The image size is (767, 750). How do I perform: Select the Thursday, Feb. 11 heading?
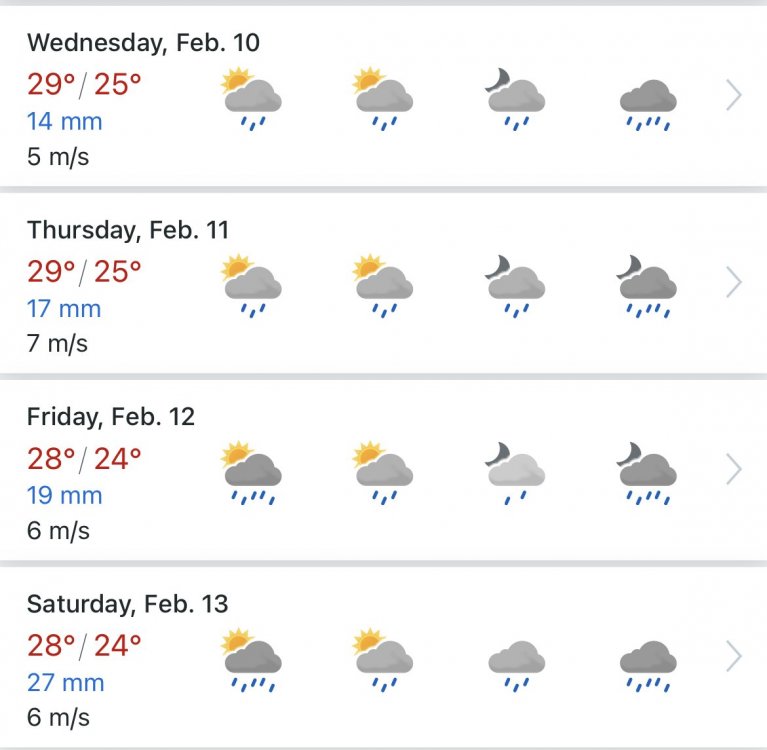(x=128, y=230)
